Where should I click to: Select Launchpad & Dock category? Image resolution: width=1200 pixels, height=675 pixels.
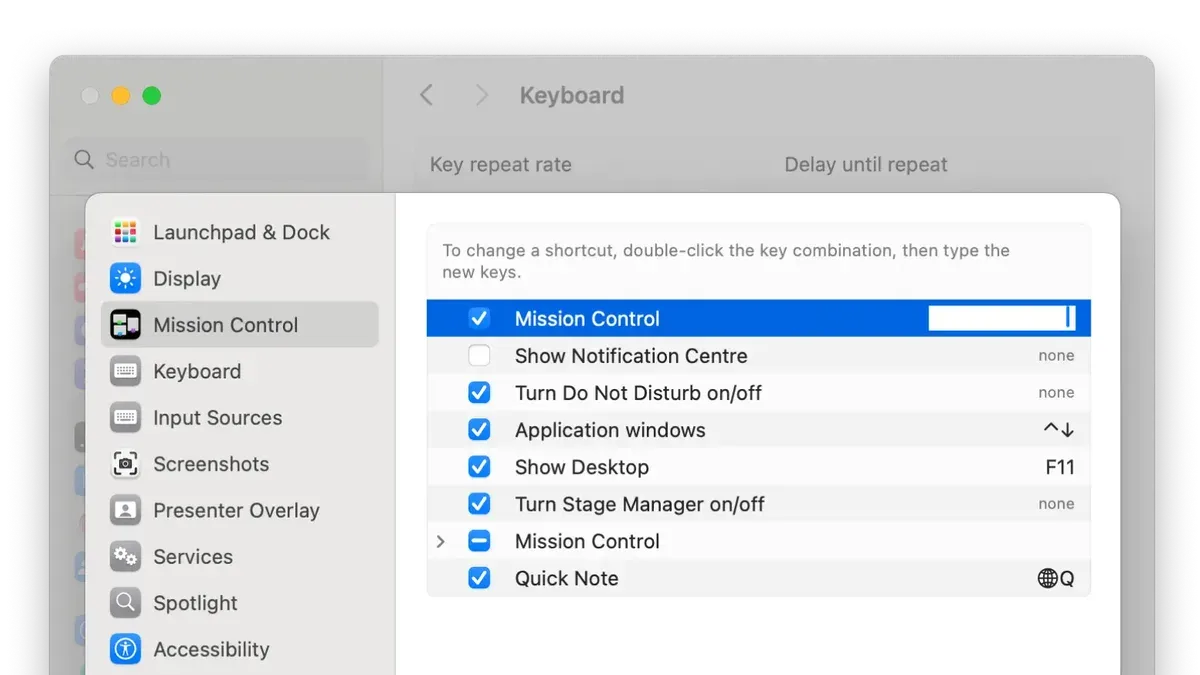(240, 232)
